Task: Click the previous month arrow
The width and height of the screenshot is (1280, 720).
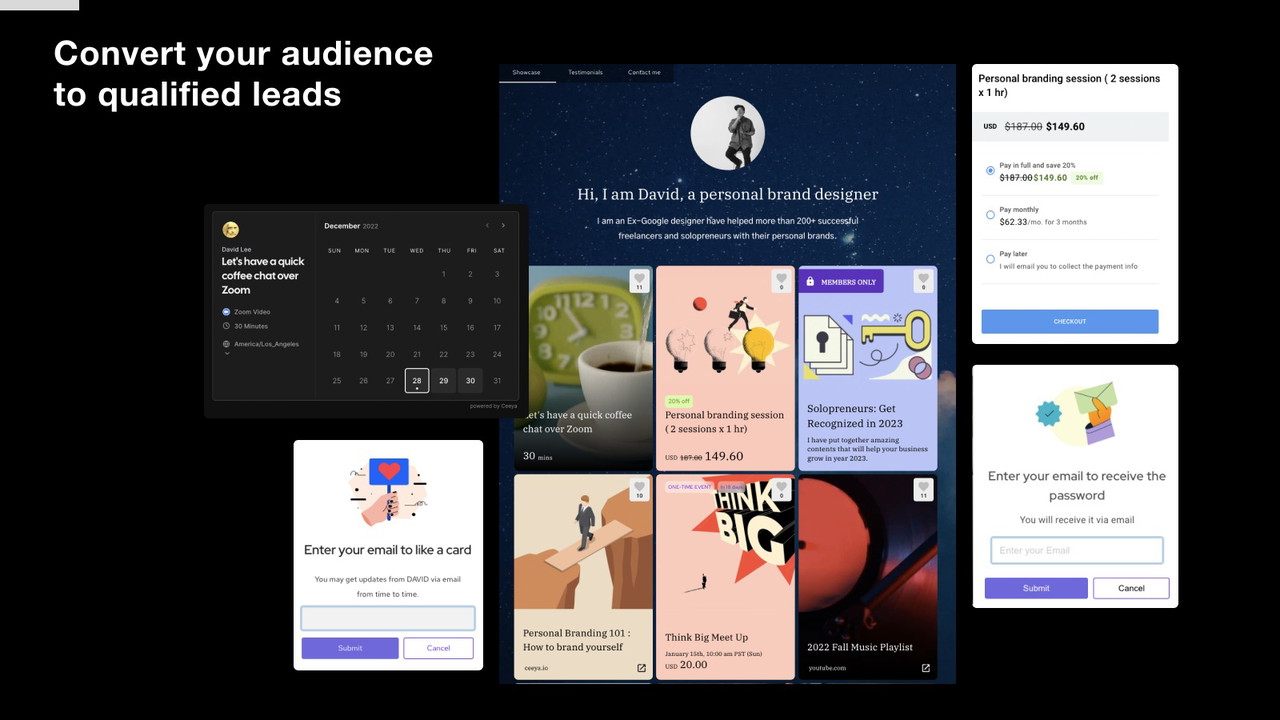Action: click(487, 225)
